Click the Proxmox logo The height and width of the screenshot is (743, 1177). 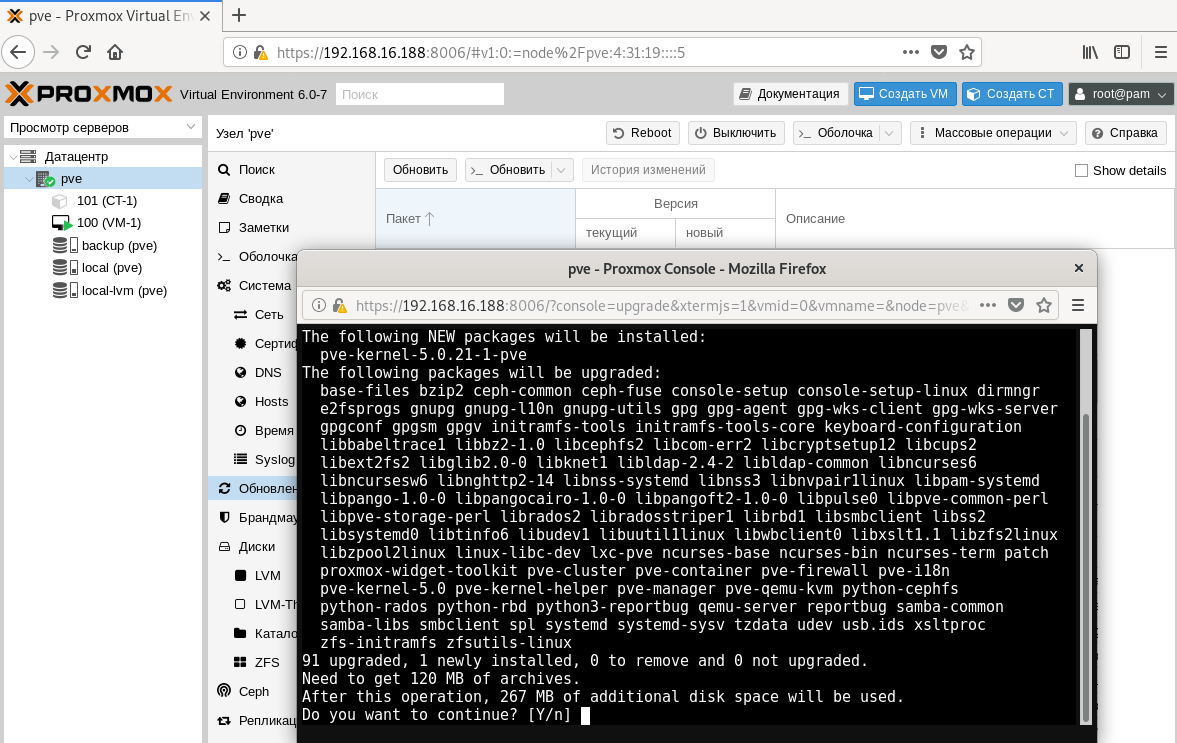pyautogui.click(x=88, y=94)
